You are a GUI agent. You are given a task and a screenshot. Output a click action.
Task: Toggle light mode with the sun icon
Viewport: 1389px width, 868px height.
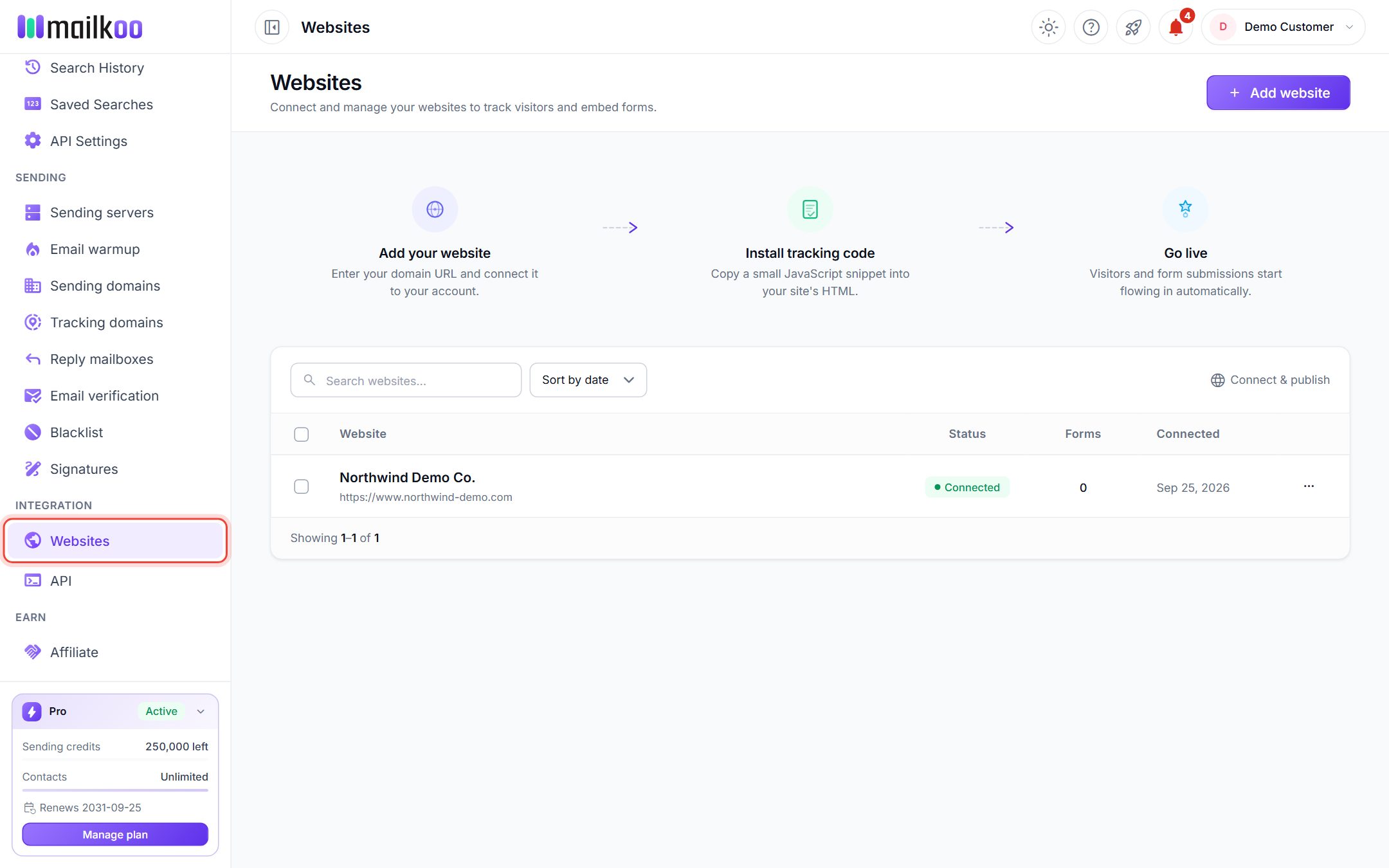pyautogui.click(x=1048, y=27)
